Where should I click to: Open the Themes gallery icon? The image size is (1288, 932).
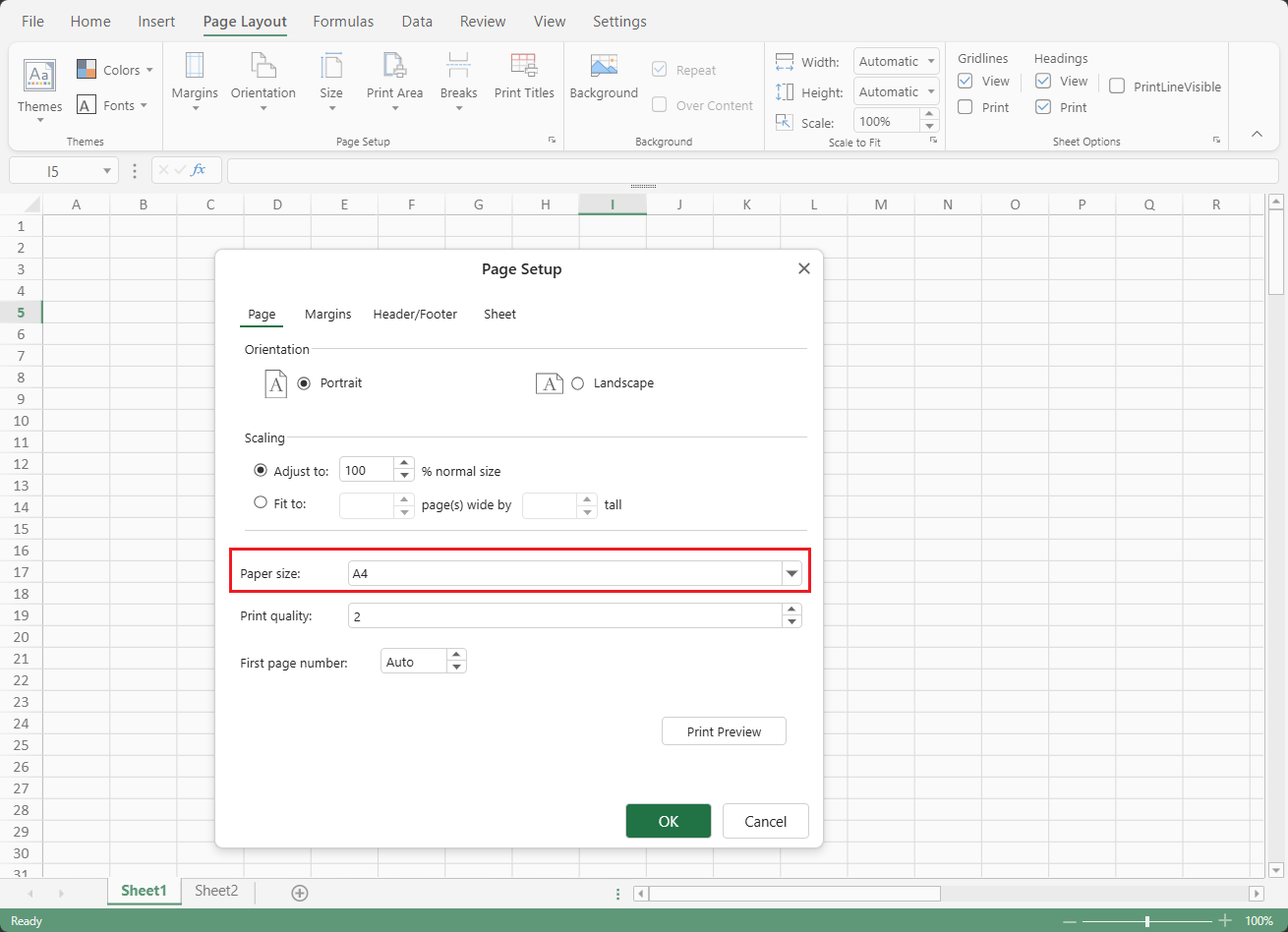(39, 75)
